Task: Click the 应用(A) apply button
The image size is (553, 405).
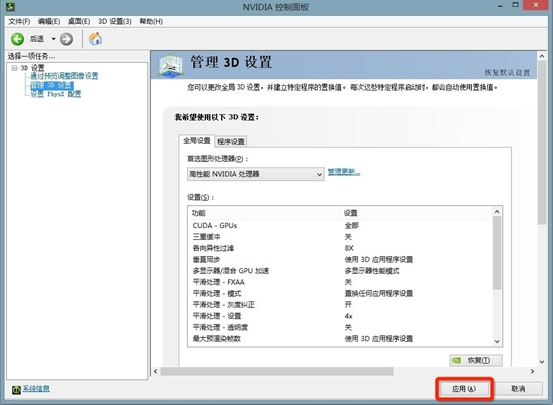Action: [464, 389]
